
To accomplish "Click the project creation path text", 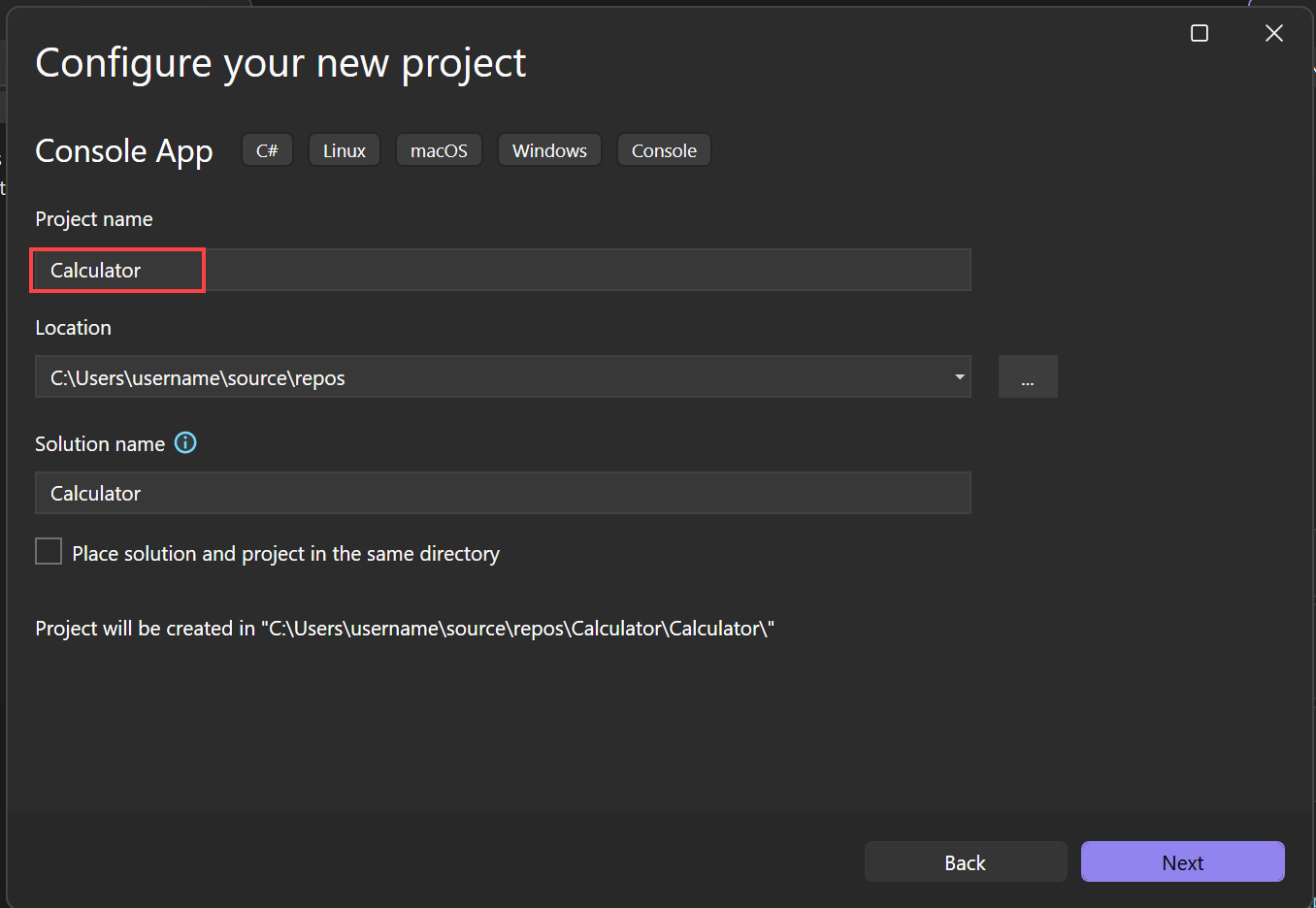I will point(402,628).
